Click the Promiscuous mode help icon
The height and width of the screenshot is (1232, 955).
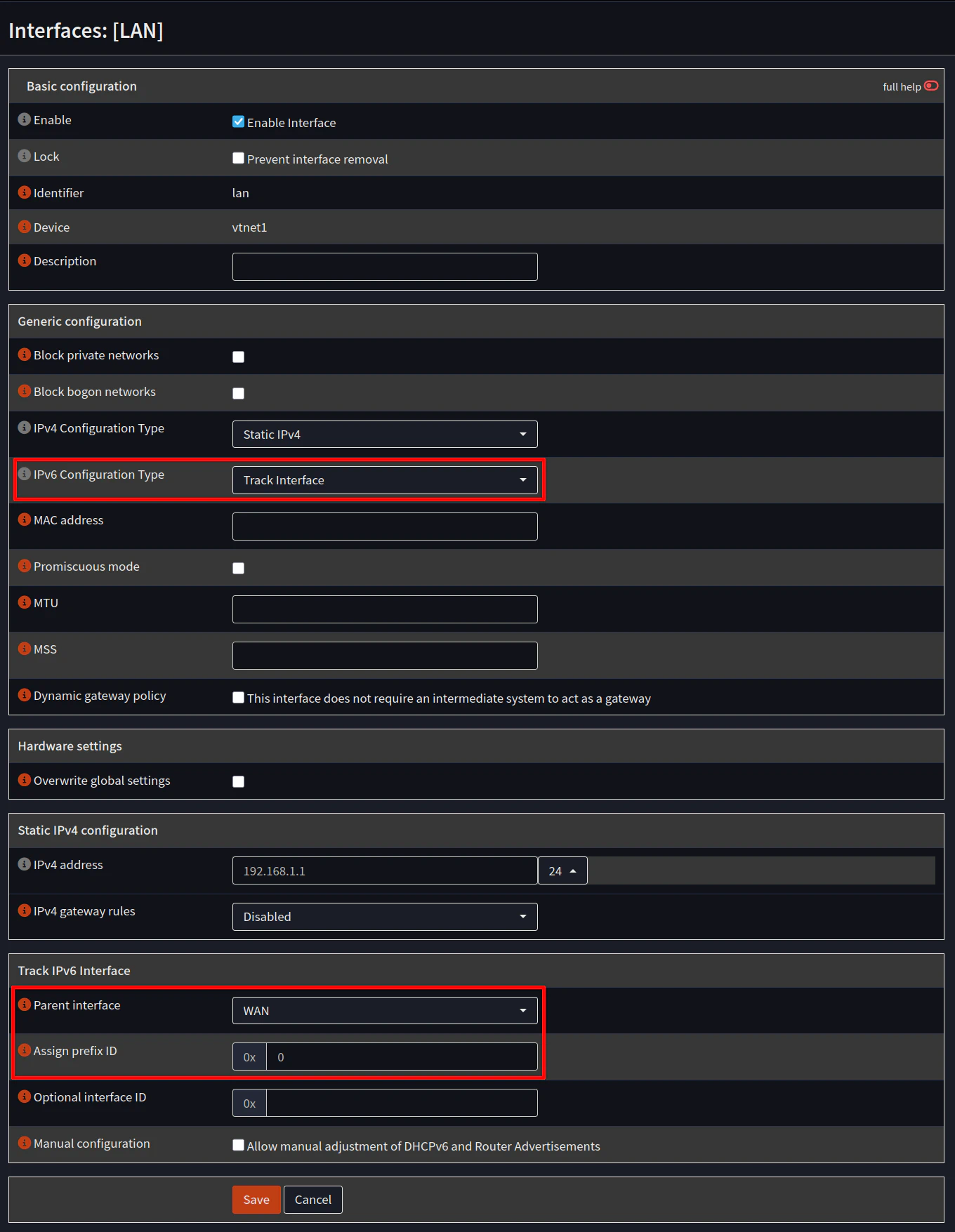click(24, 566)
